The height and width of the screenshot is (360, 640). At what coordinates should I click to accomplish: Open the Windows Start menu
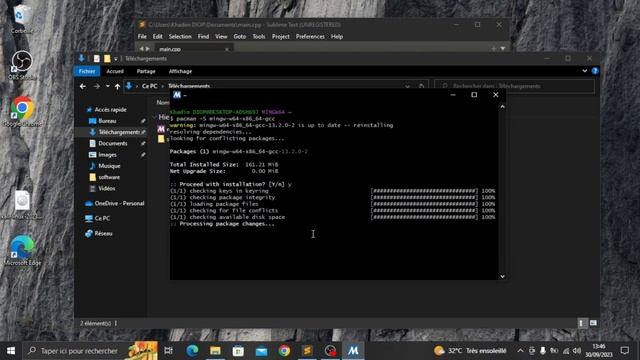pyautogui.click(x=11, y=351)
